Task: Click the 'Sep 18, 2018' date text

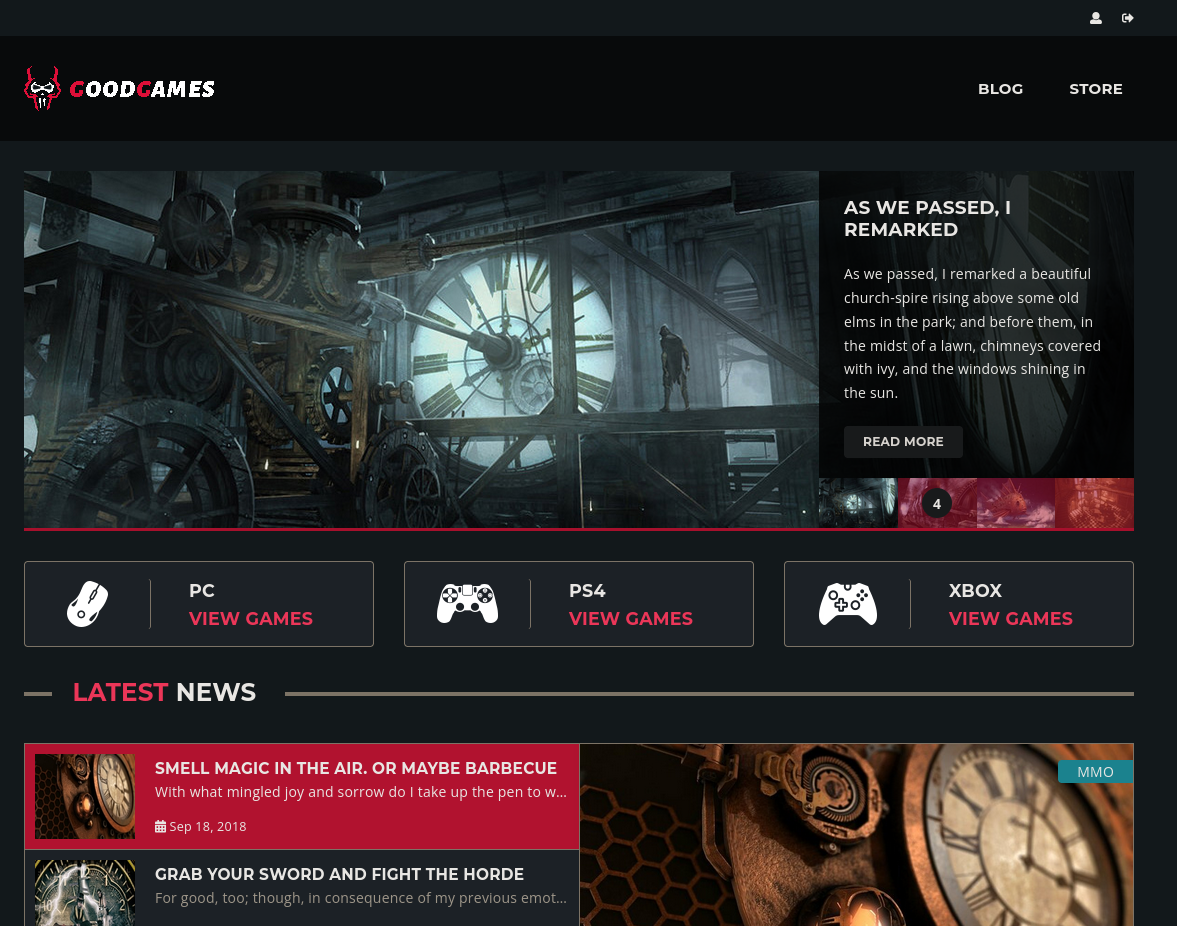Action: pos(208,826)
